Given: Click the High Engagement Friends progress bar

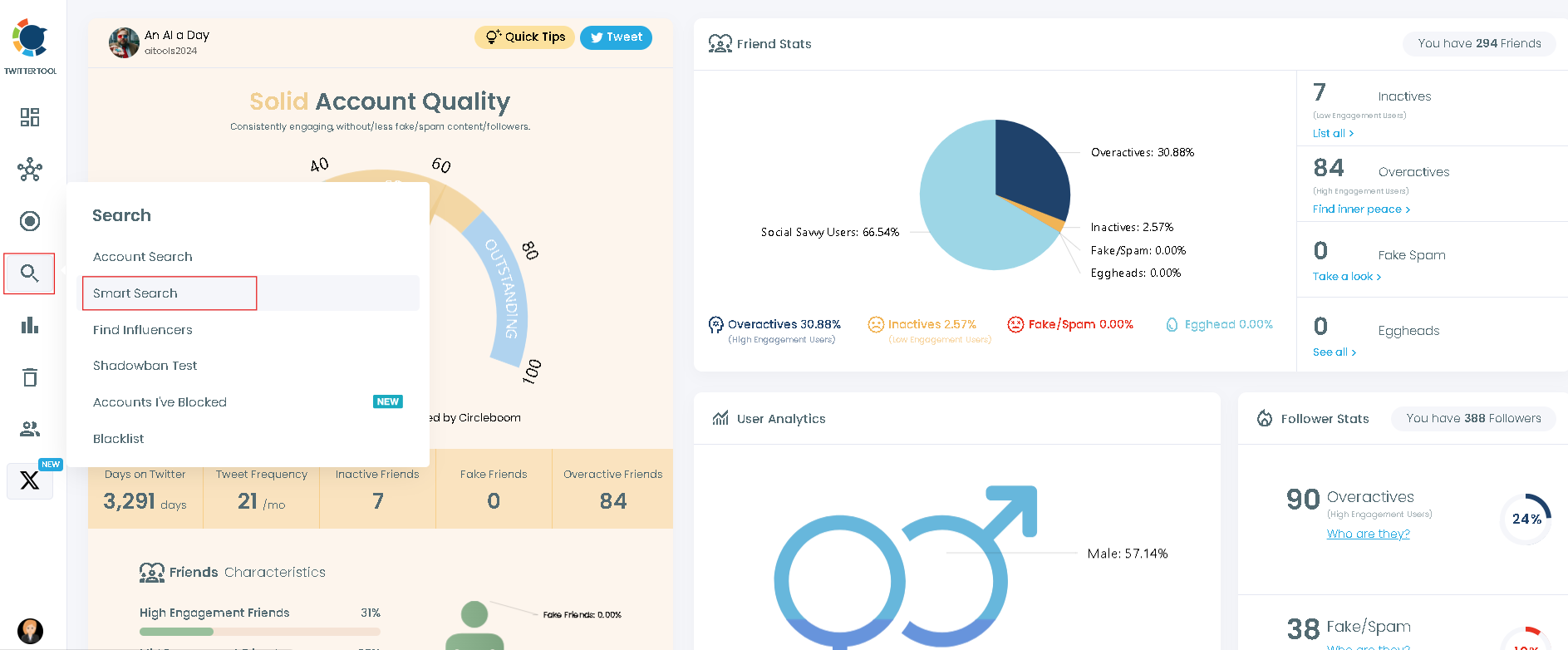Looking at the screenshot, I should coord(259,632).
